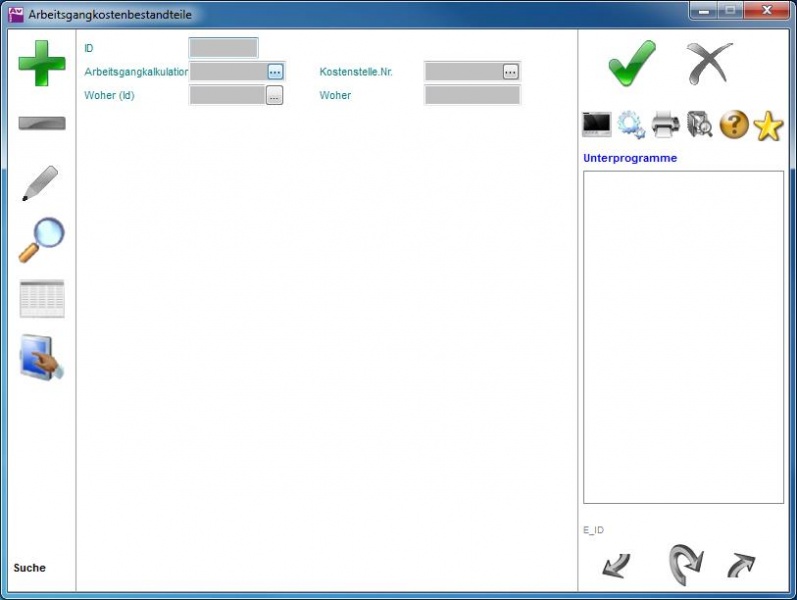797x600 pixels.
Task: Click into the ID input field
Action: 223,48
